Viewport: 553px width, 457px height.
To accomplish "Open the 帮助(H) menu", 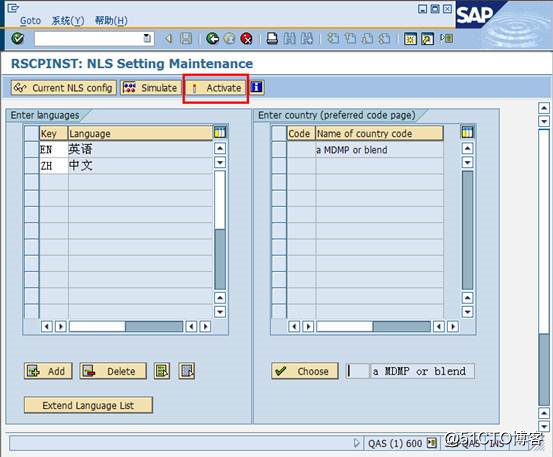I will [x=111, y=20].
